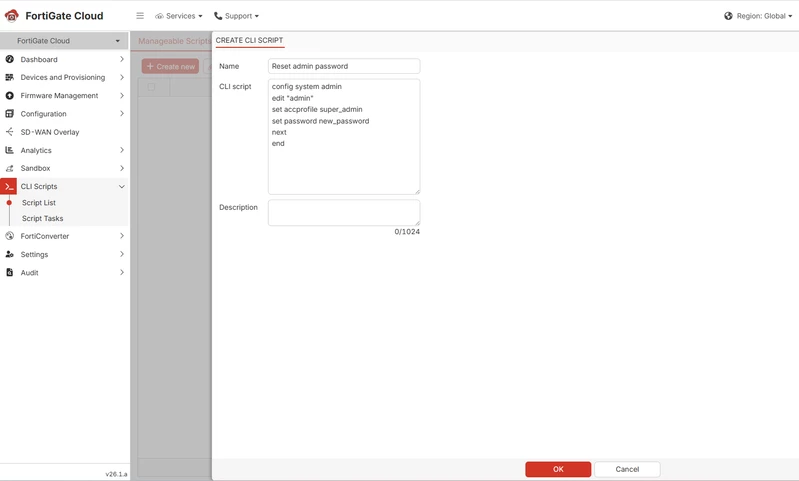Click the Dashboard gauge icon
799x481 pixels.
click(9, 59)
